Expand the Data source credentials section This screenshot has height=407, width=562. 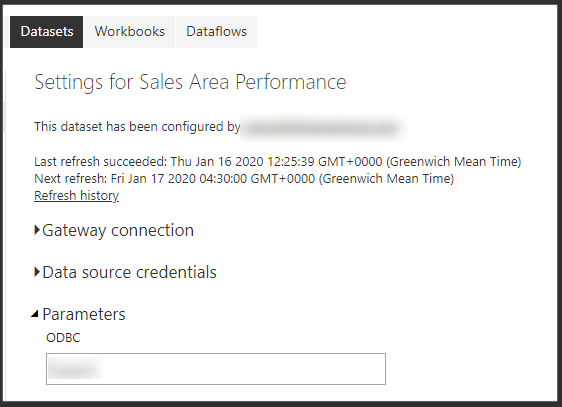coord(125,272)
